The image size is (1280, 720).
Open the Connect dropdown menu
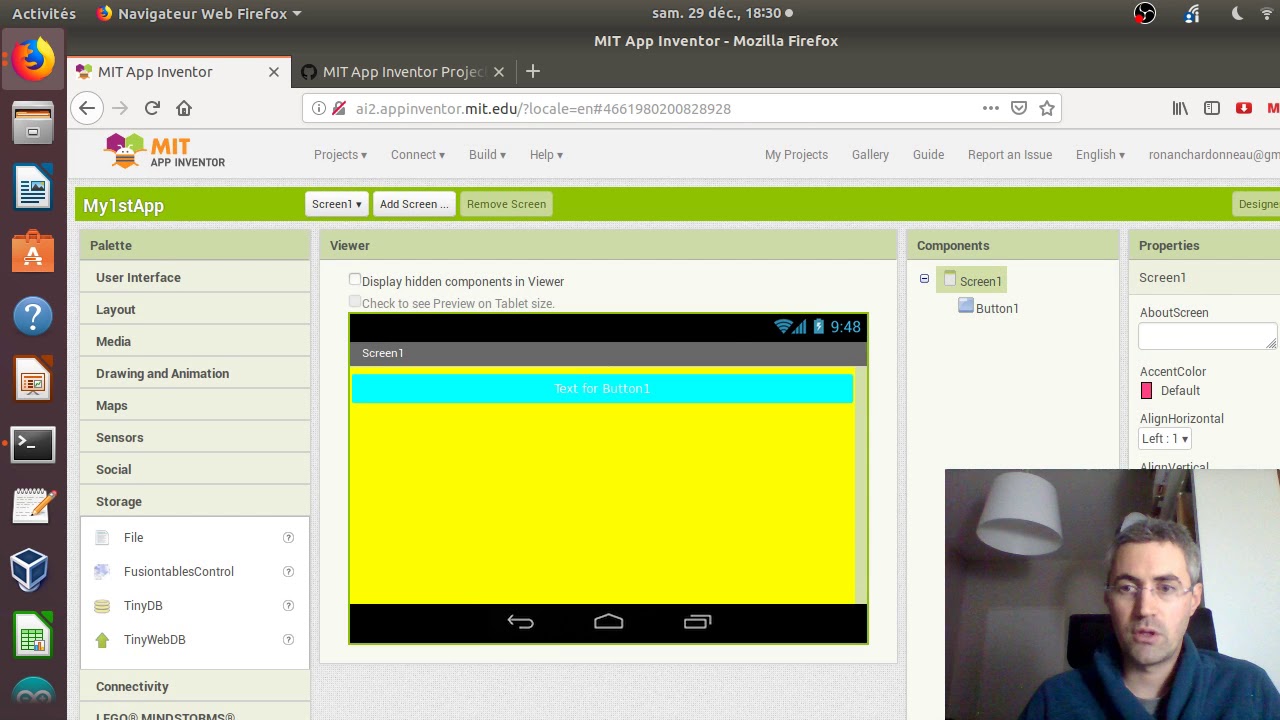[x=418, y=155]
